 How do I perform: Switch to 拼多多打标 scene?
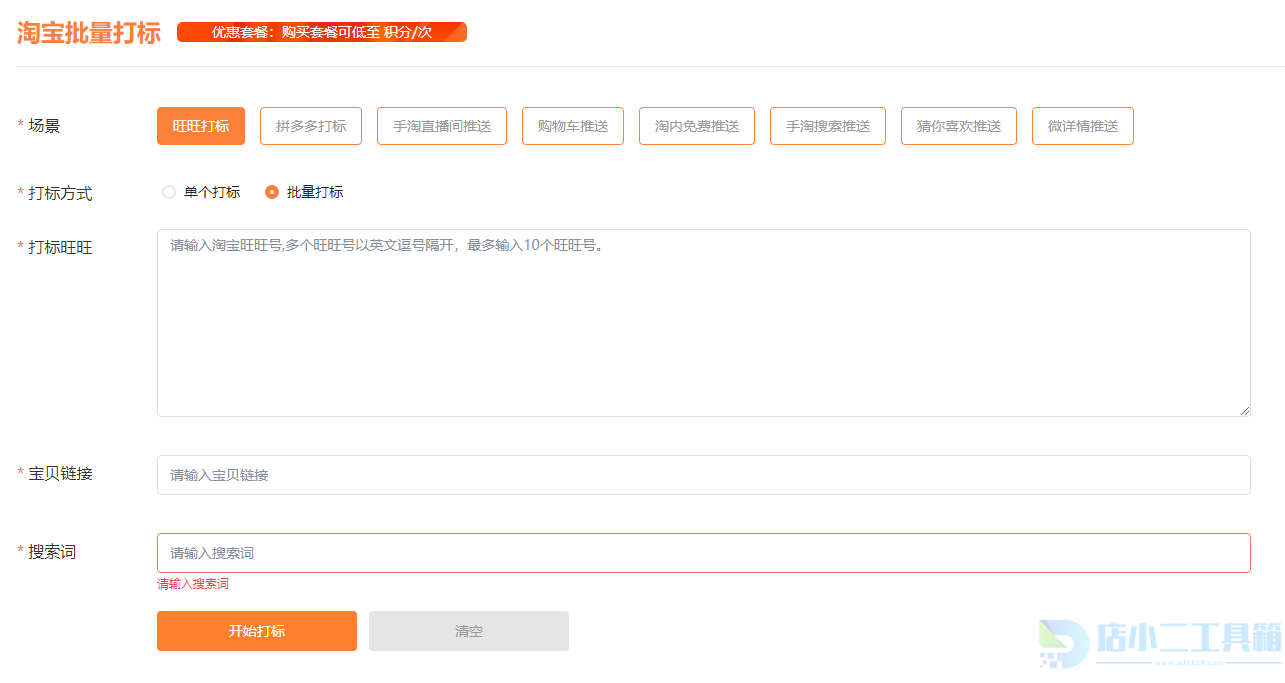coord(311,126)
